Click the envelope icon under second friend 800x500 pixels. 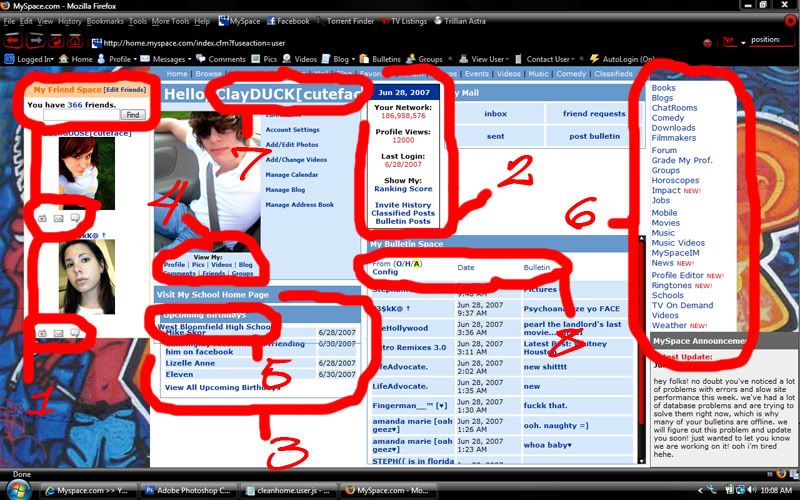(59, 333)
